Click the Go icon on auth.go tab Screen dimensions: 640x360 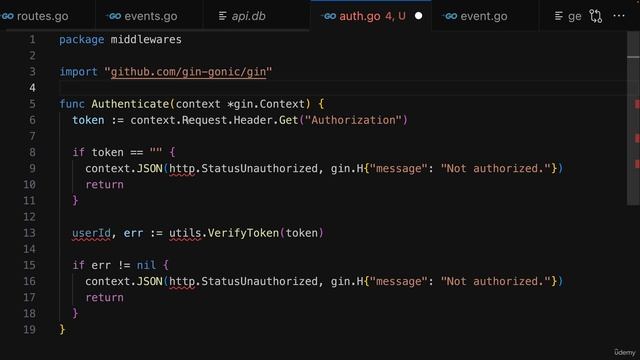point(329,16)
